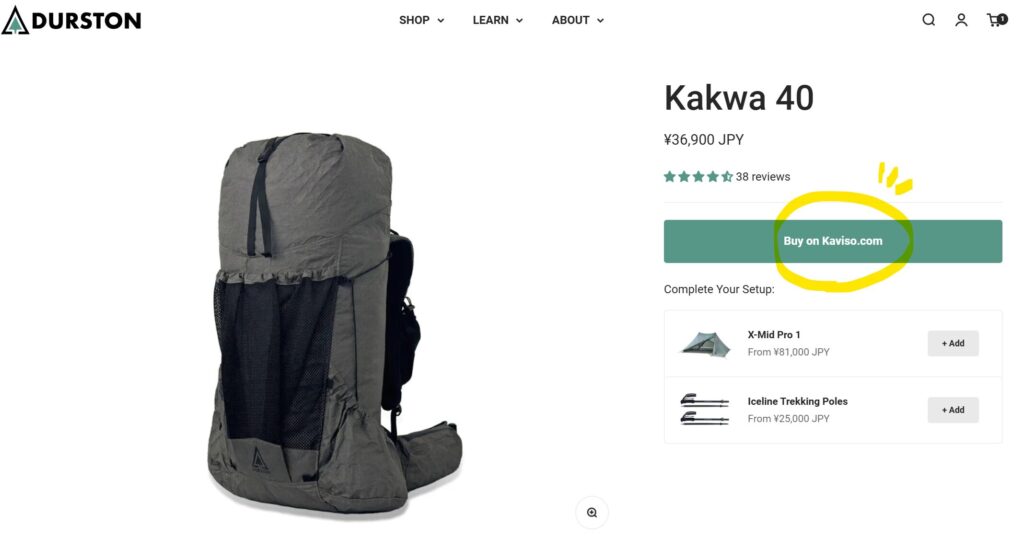Click the Kakwa 40 backpack image
1024x549 pixels.
click(335, 326)
